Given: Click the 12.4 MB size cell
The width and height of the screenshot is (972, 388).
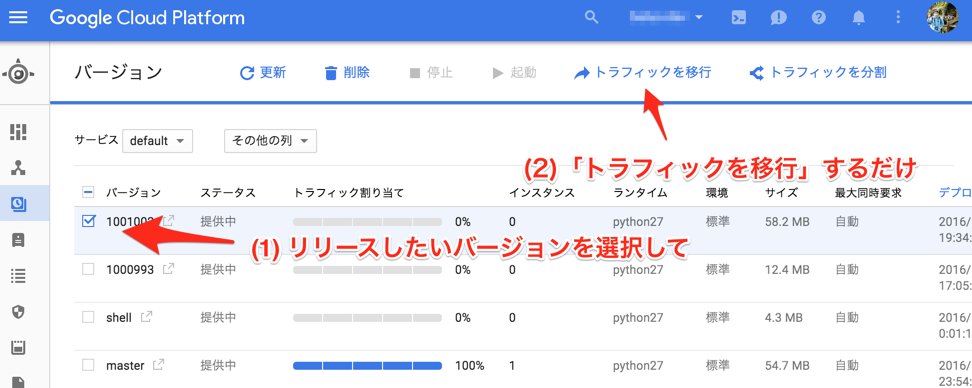Looking at the screenshot, I should [x=787, y=270].
